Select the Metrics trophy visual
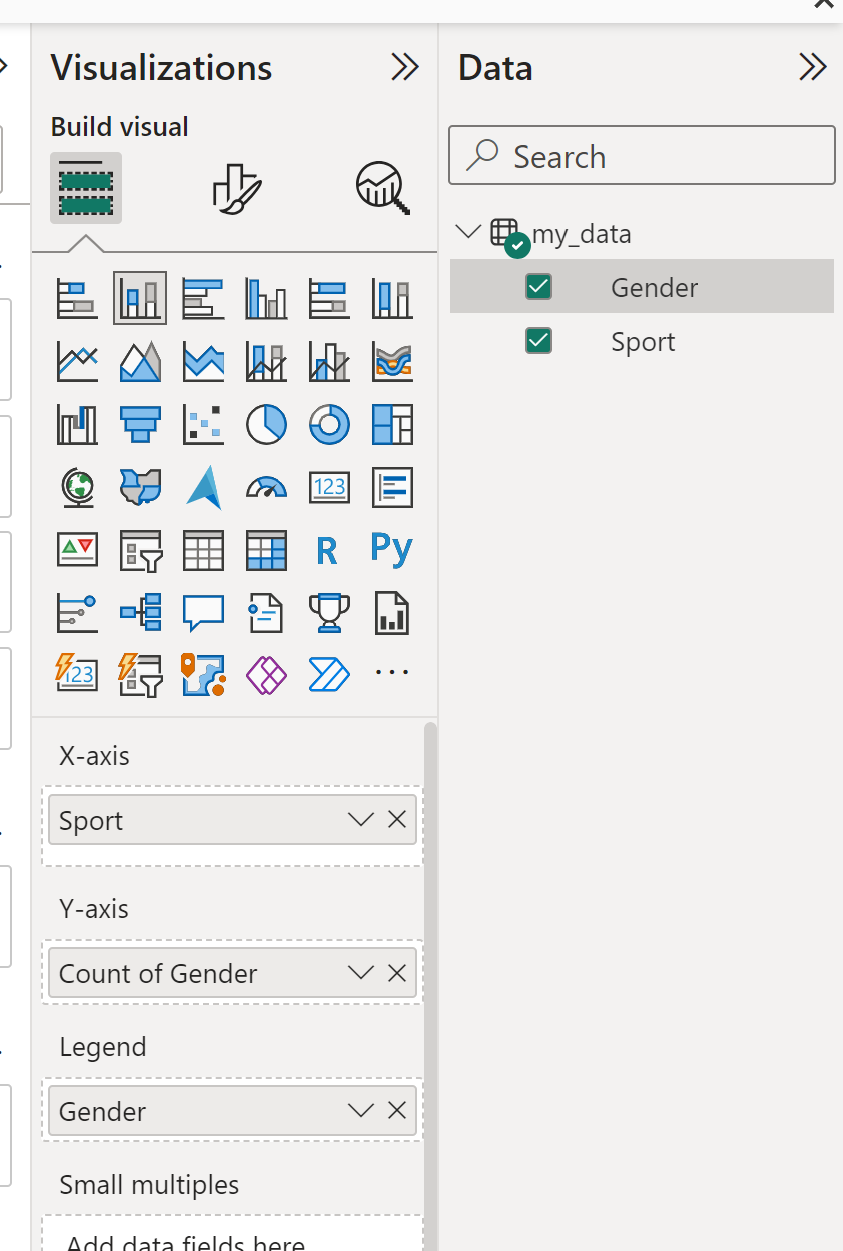The image size is (843, 1251). point(329,612)
